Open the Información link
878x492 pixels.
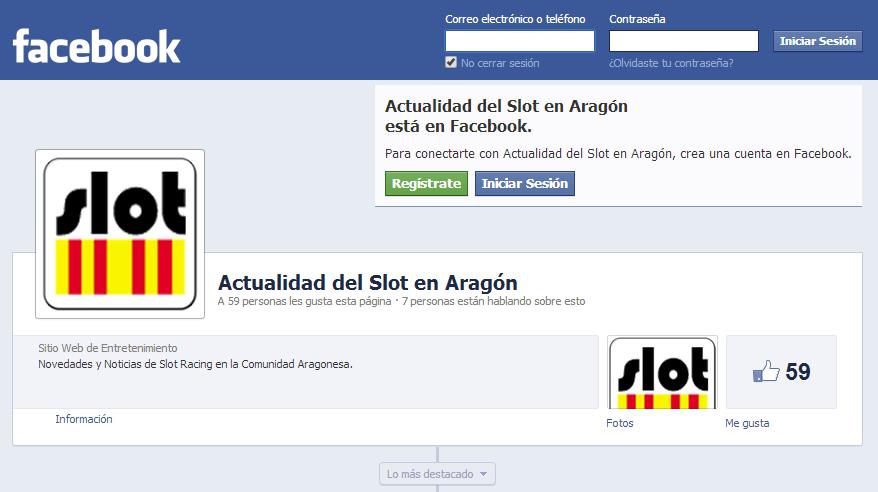83,419
